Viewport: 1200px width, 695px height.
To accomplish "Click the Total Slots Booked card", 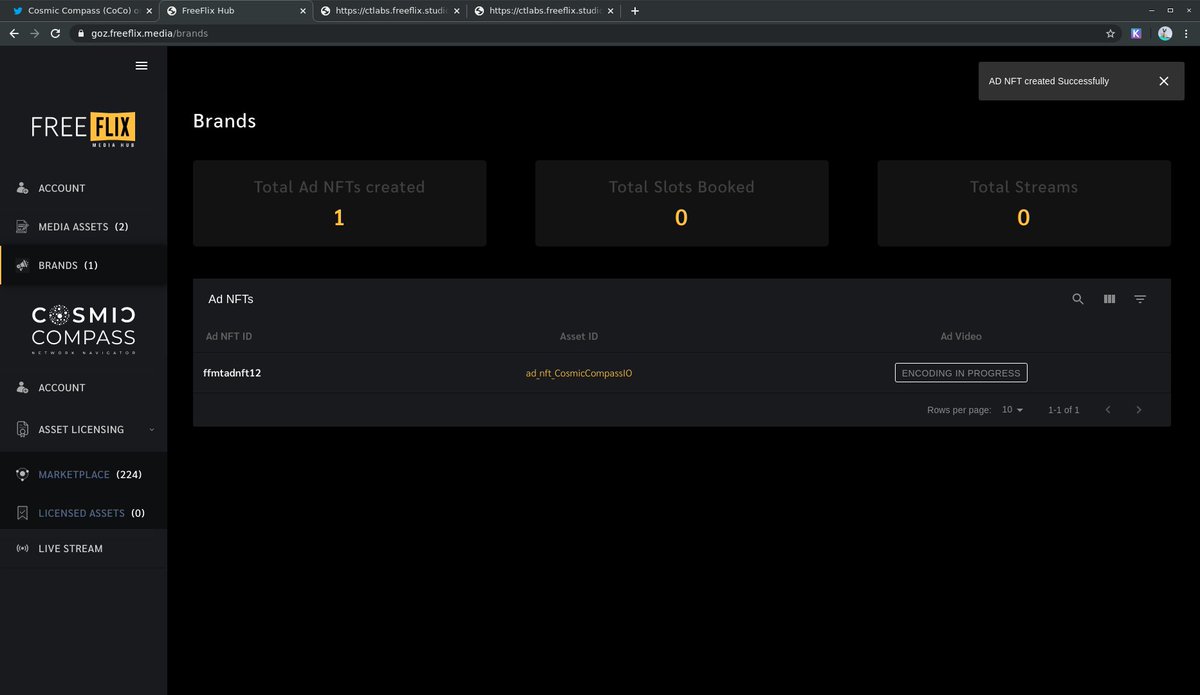I will click(x=682, y=203).
